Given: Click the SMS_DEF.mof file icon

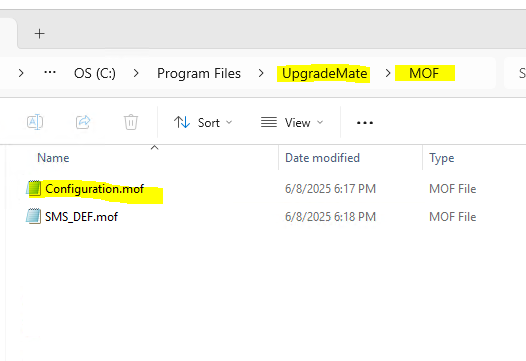Looking at the screenshot, I should (34, 216).
